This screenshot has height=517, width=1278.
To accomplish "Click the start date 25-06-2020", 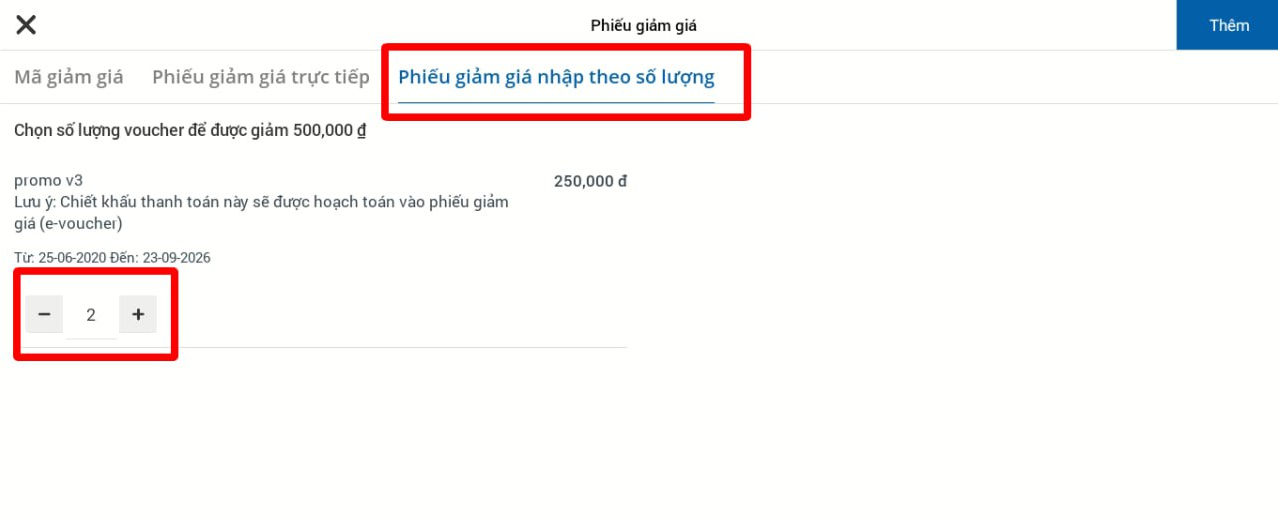I will coord(72,258).
